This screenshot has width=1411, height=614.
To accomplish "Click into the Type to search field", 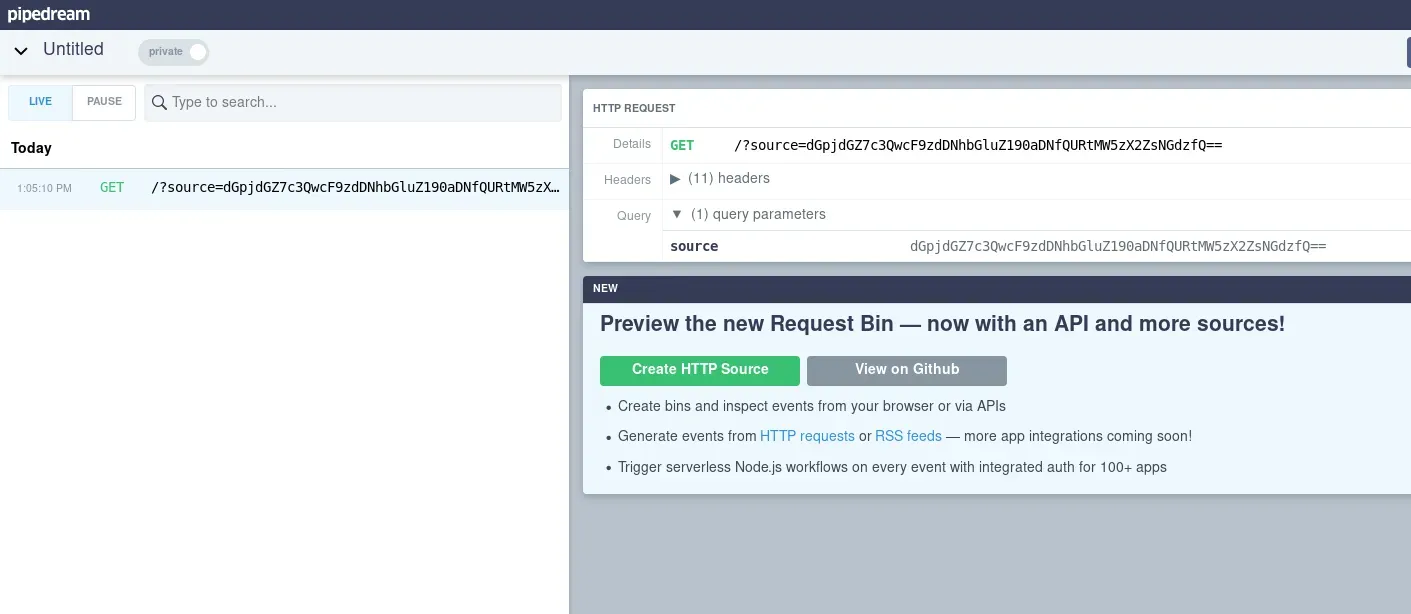I will 360,102.
